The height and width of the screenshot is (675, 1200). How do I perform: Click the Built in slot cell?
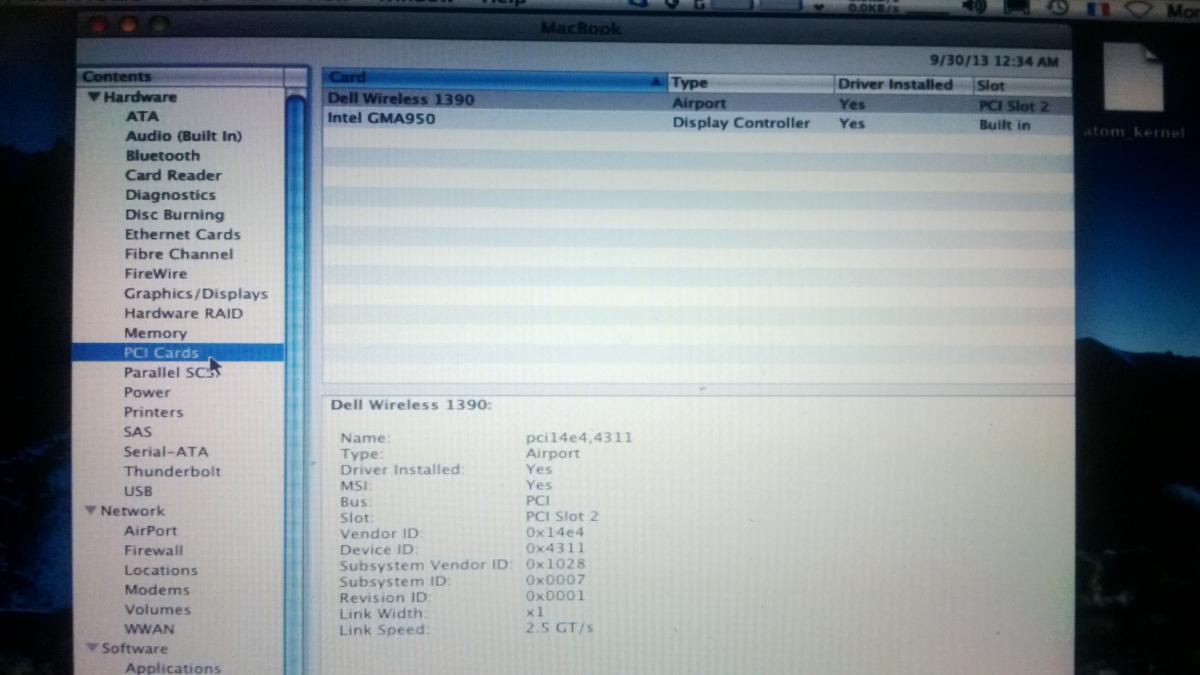click(1004, 126)
